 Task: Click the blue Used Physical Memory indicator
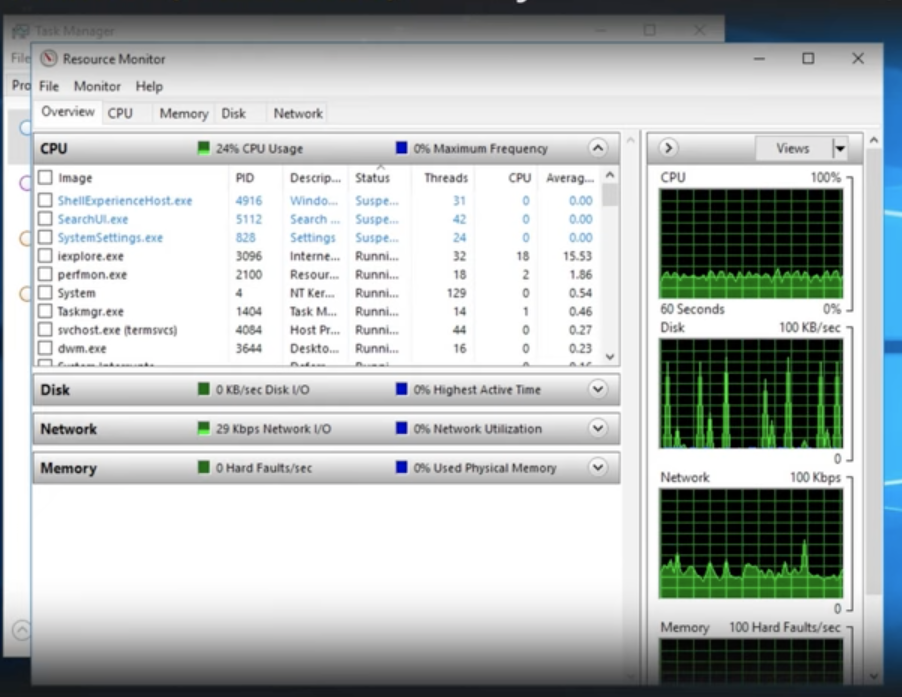click(402, 467)
